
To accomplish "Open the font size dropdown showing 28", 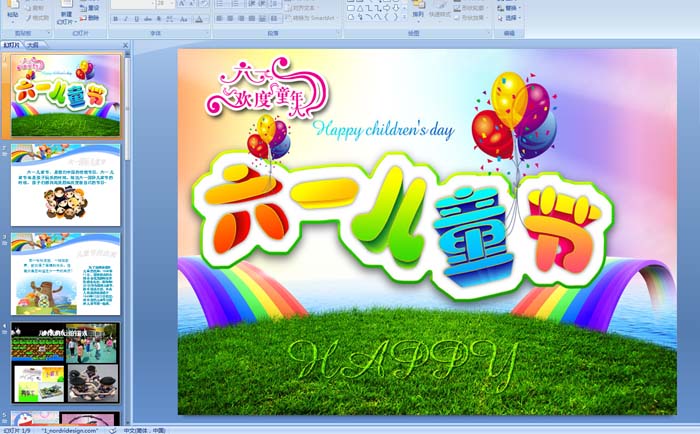I will 165,4.
